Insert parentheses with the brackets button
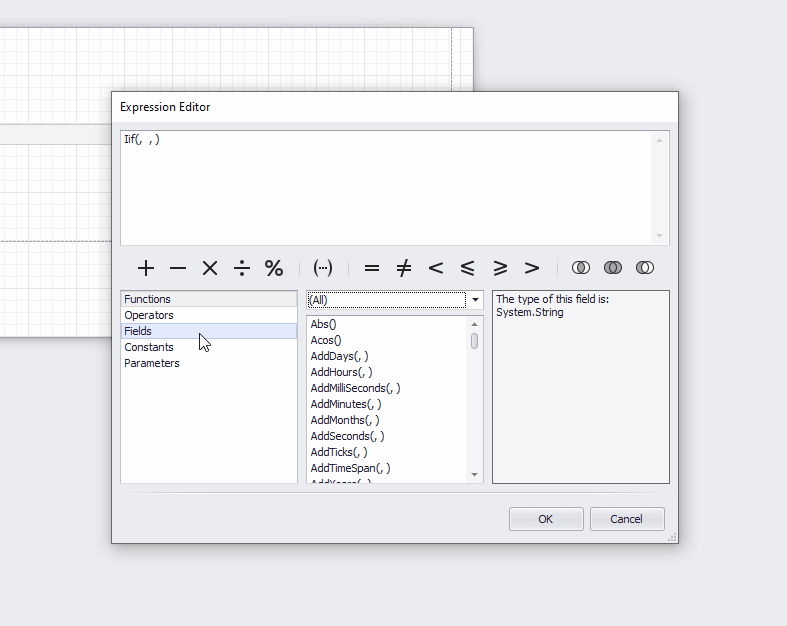 click(323, 268)
